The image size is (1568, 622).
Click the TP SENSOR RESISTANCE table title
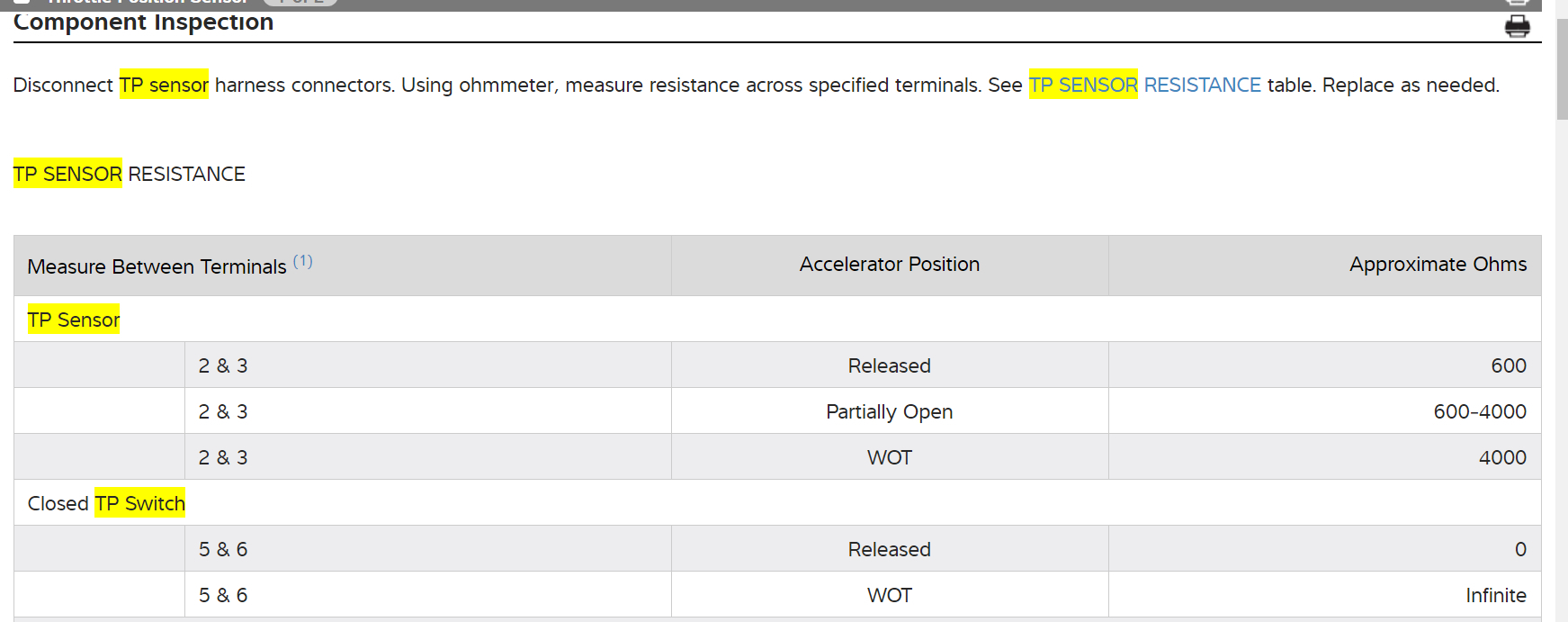(130, 174)
